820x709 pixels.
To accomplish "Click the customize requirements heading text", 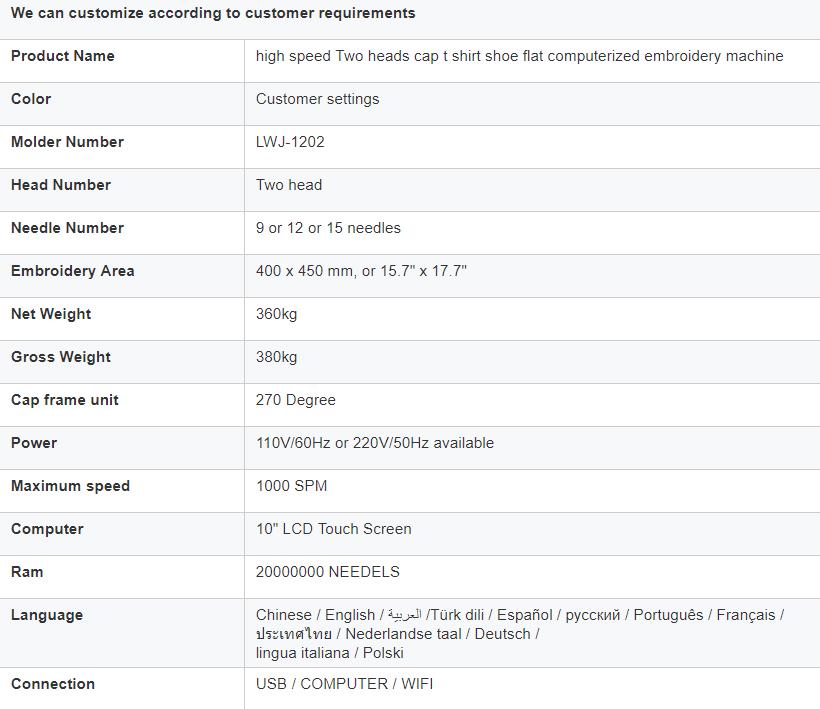I will pos(213,13).
